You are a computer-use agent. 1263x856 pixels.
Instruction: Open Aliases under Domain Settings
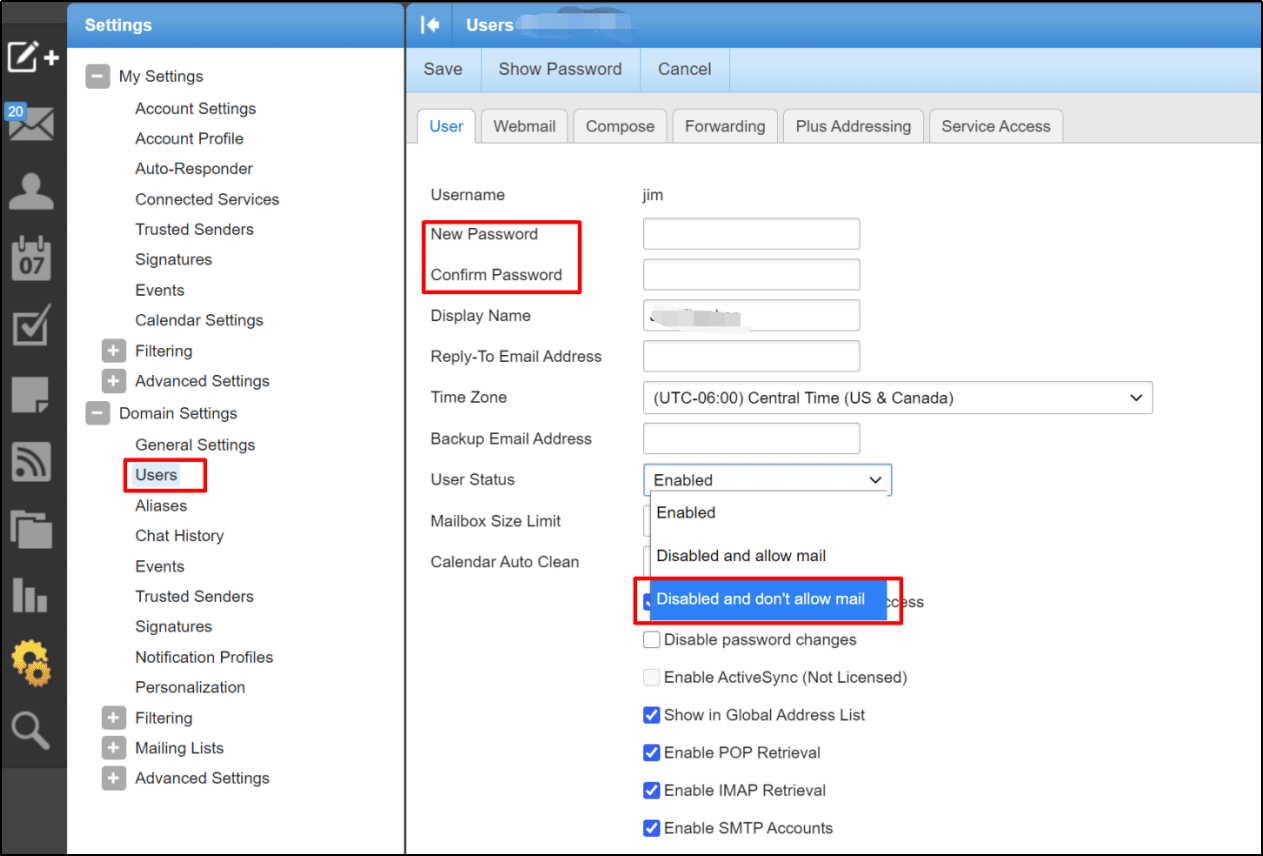coord(161,506)
